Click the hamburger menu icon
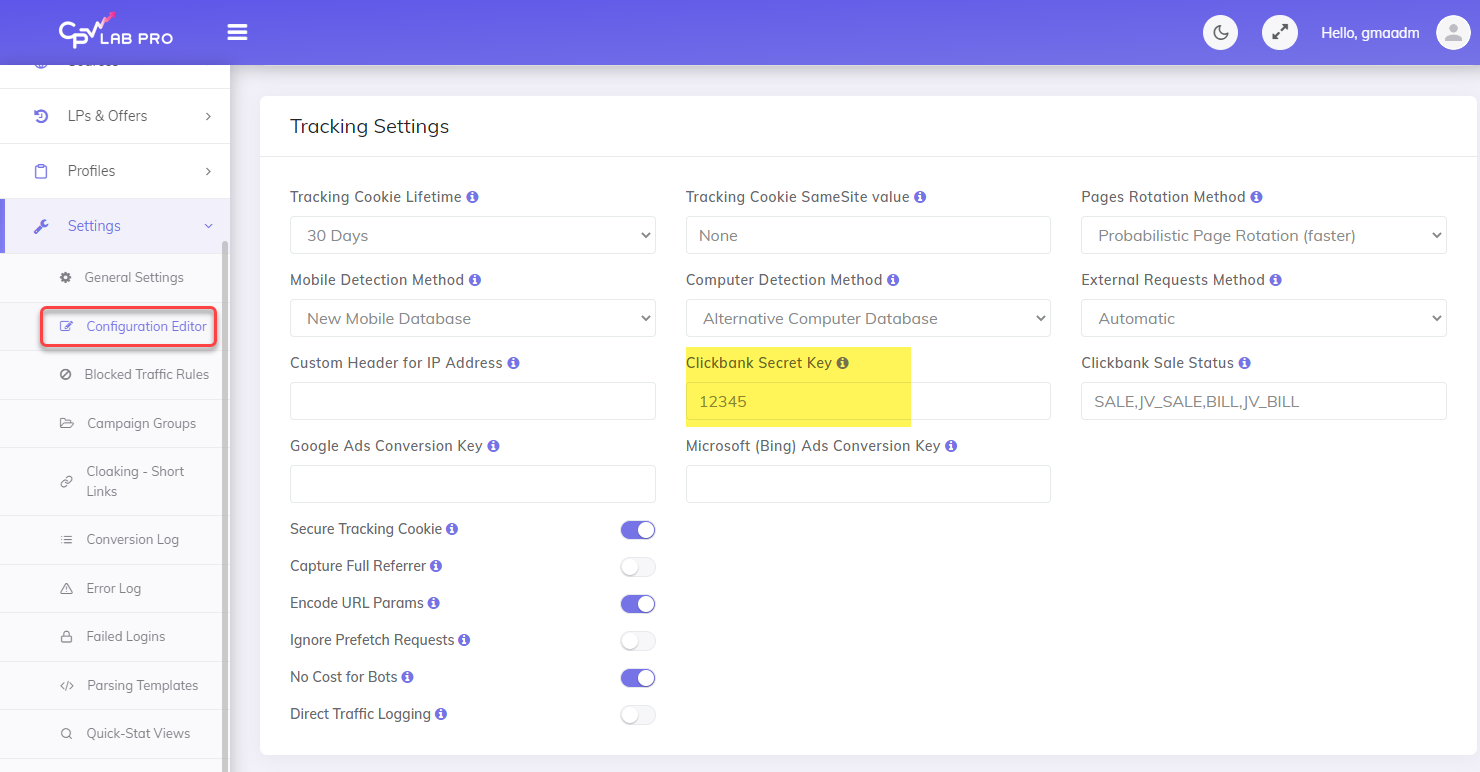 point(237,32)
